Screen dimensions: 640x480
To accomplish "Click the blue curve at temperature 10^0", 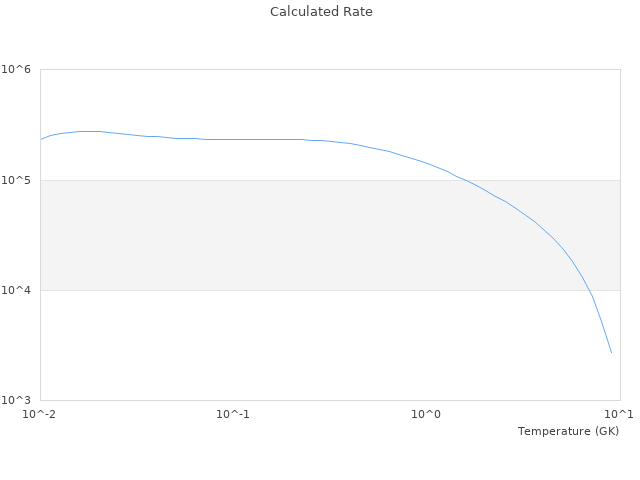I will (x=427, y=163).
